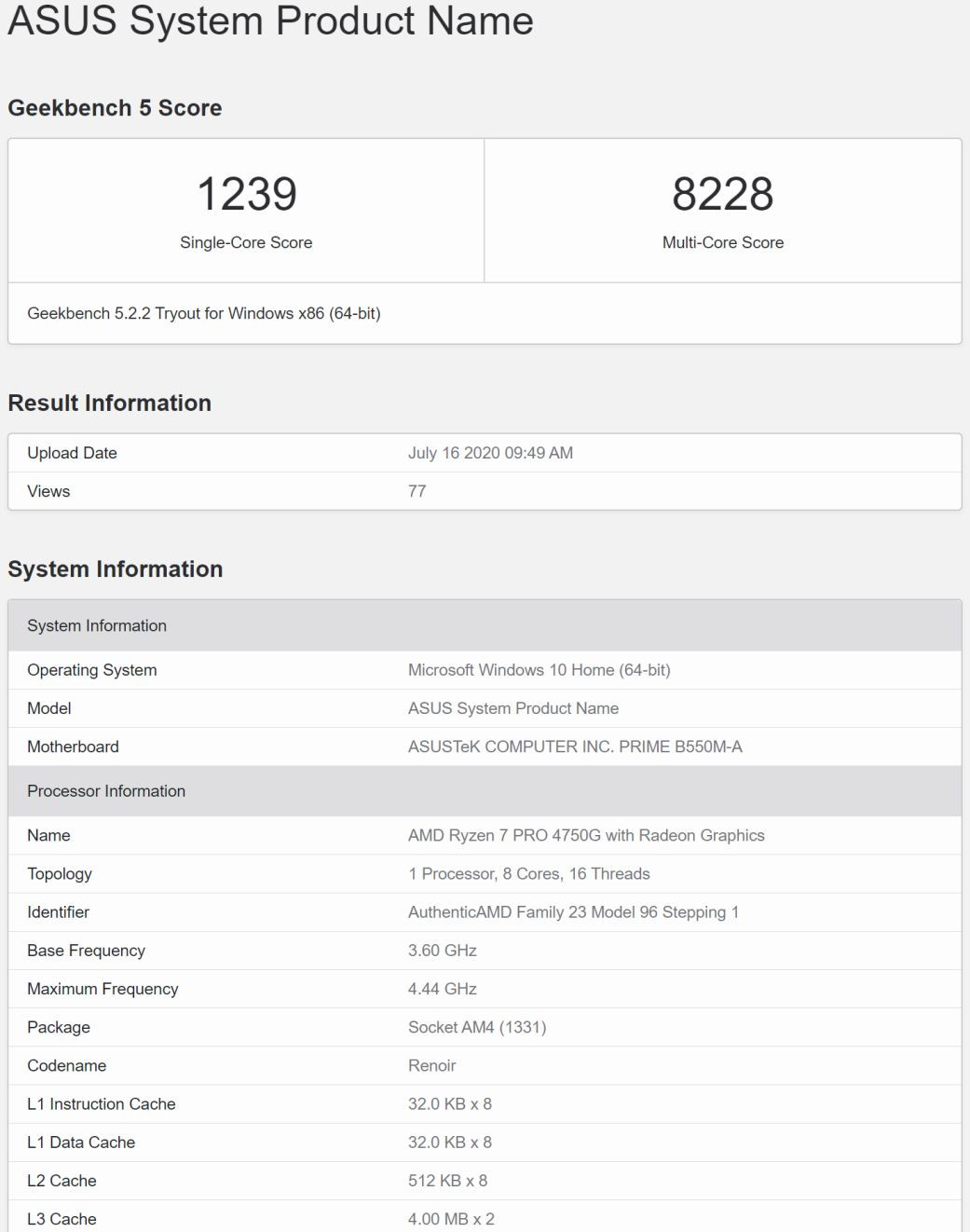Click the 'Result Information' heading
This screenshot has height=1232, width=970.
110,403
